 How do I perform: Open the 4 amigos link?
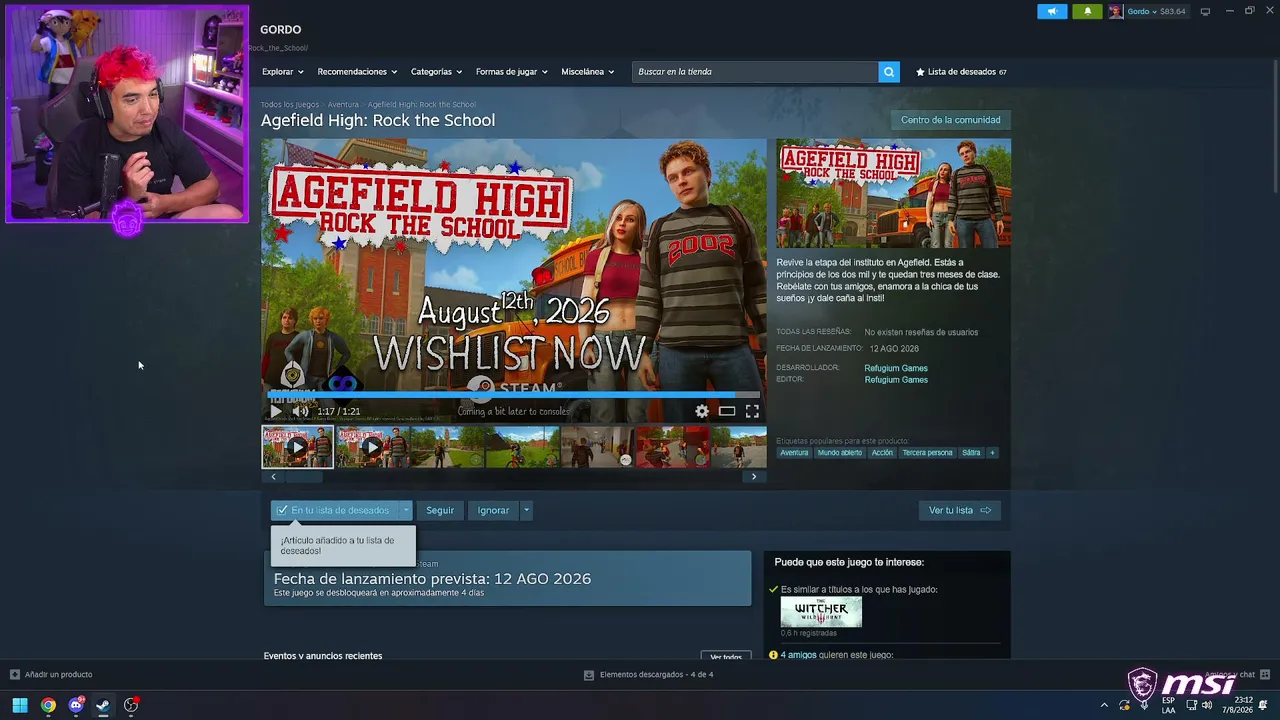point(799,655)
